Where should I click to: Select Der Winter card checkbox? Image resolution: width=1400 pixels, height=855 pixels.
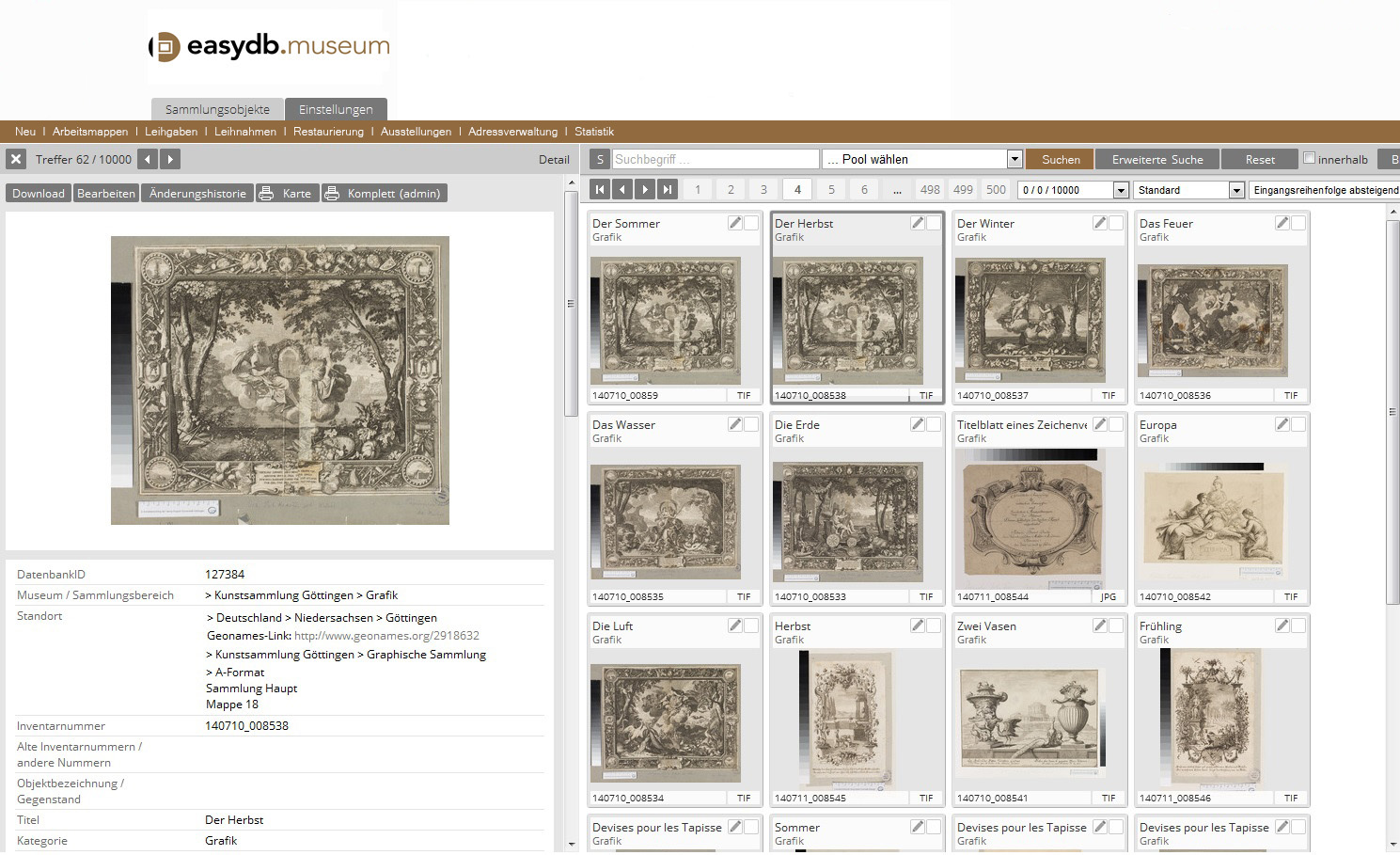1116,223
